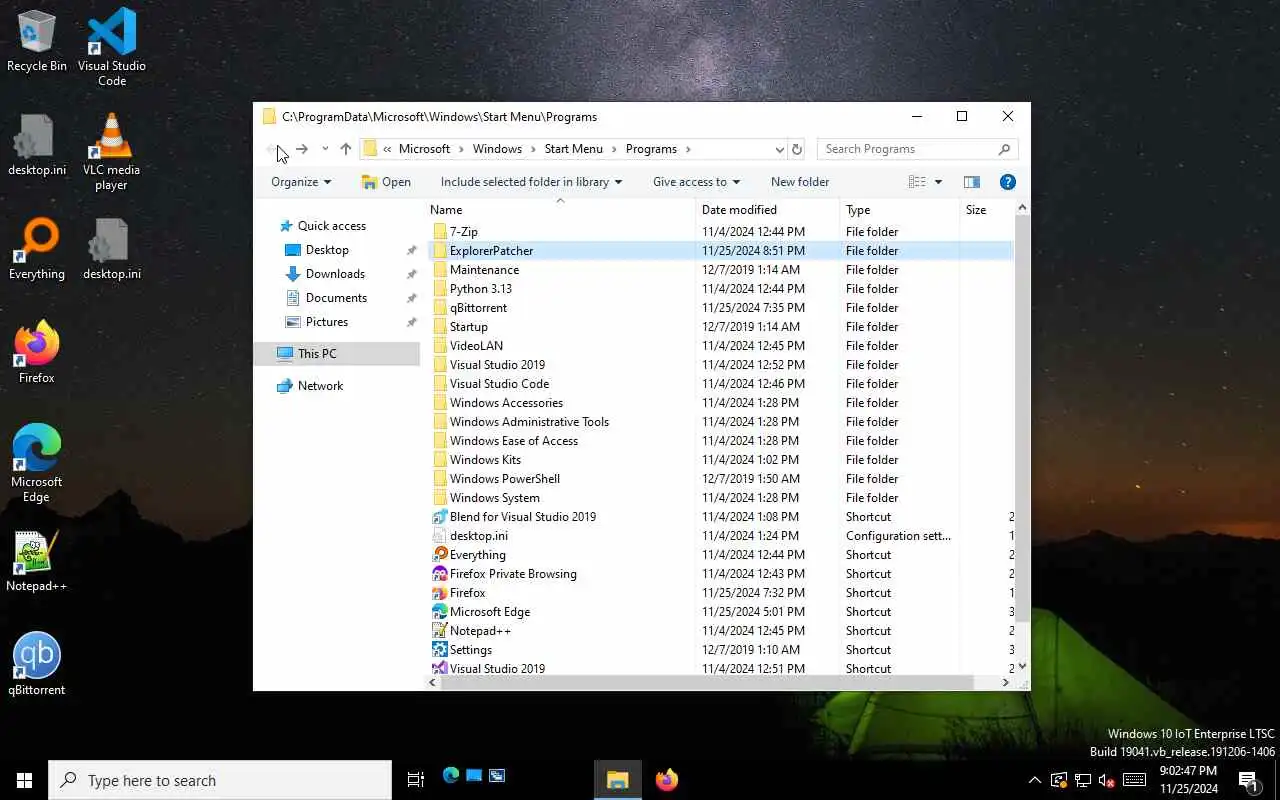Select the ExplorerPatcher folder row
This screenshot has height=800, width=1280.
[x=720, y=251]
